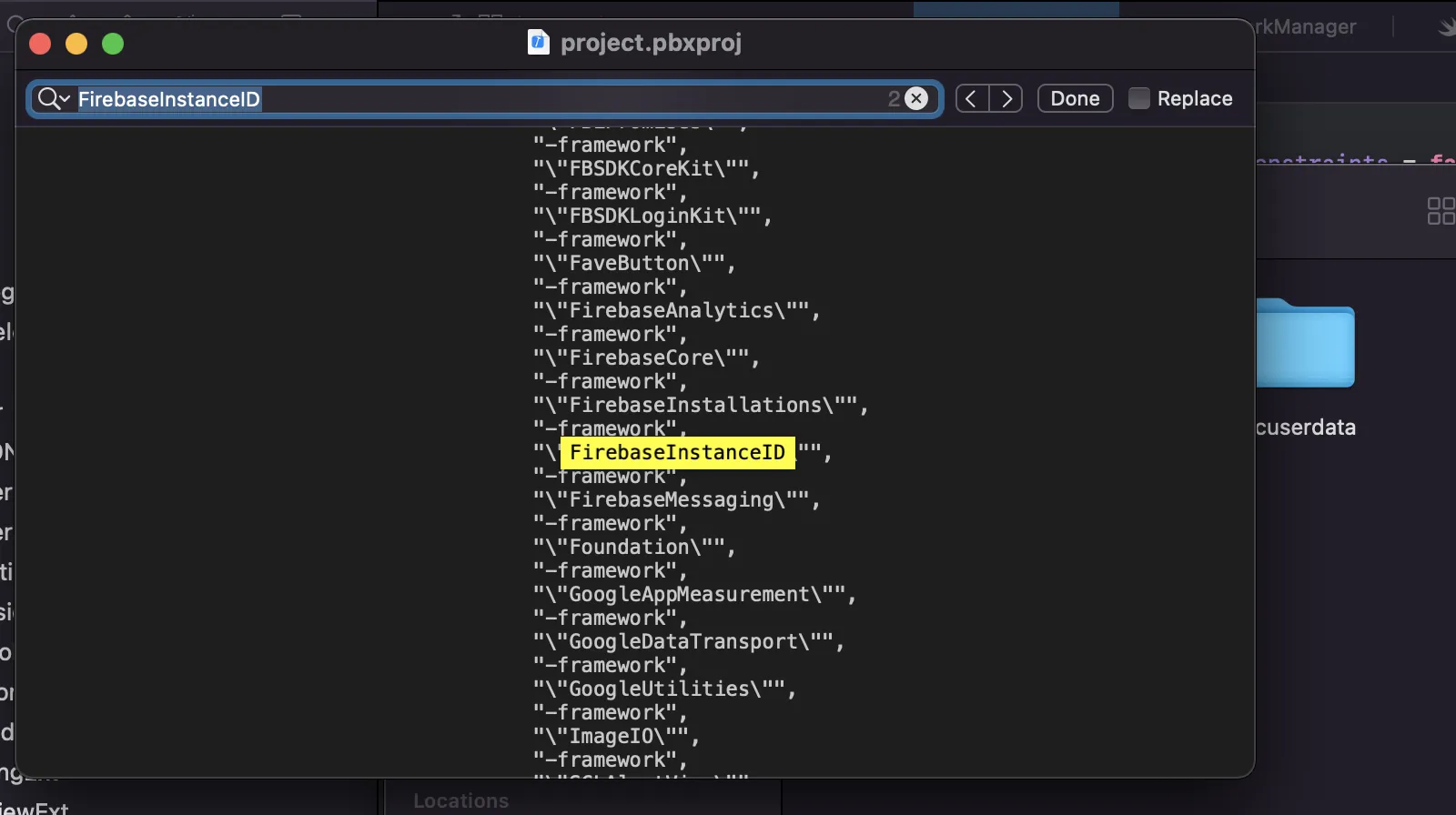Image resolution: width=1456 pixels, height=815 pixels.
Task: Click the "FBSDKLoginKit" line
Action: pos(652,216)
